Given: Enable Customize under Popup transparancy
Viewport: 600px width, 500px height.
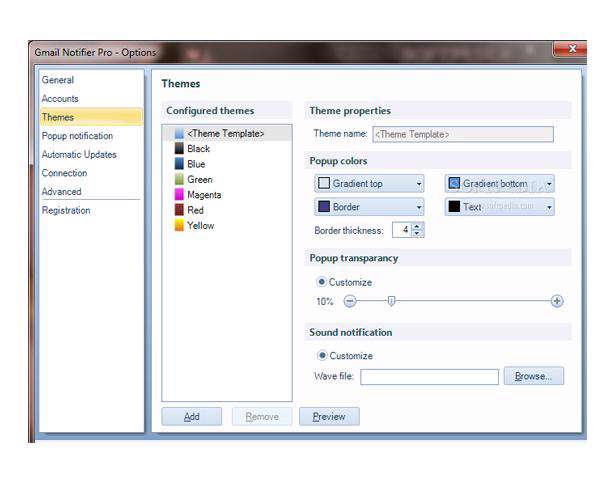Looking at the screenshot, I should [321, 282].
